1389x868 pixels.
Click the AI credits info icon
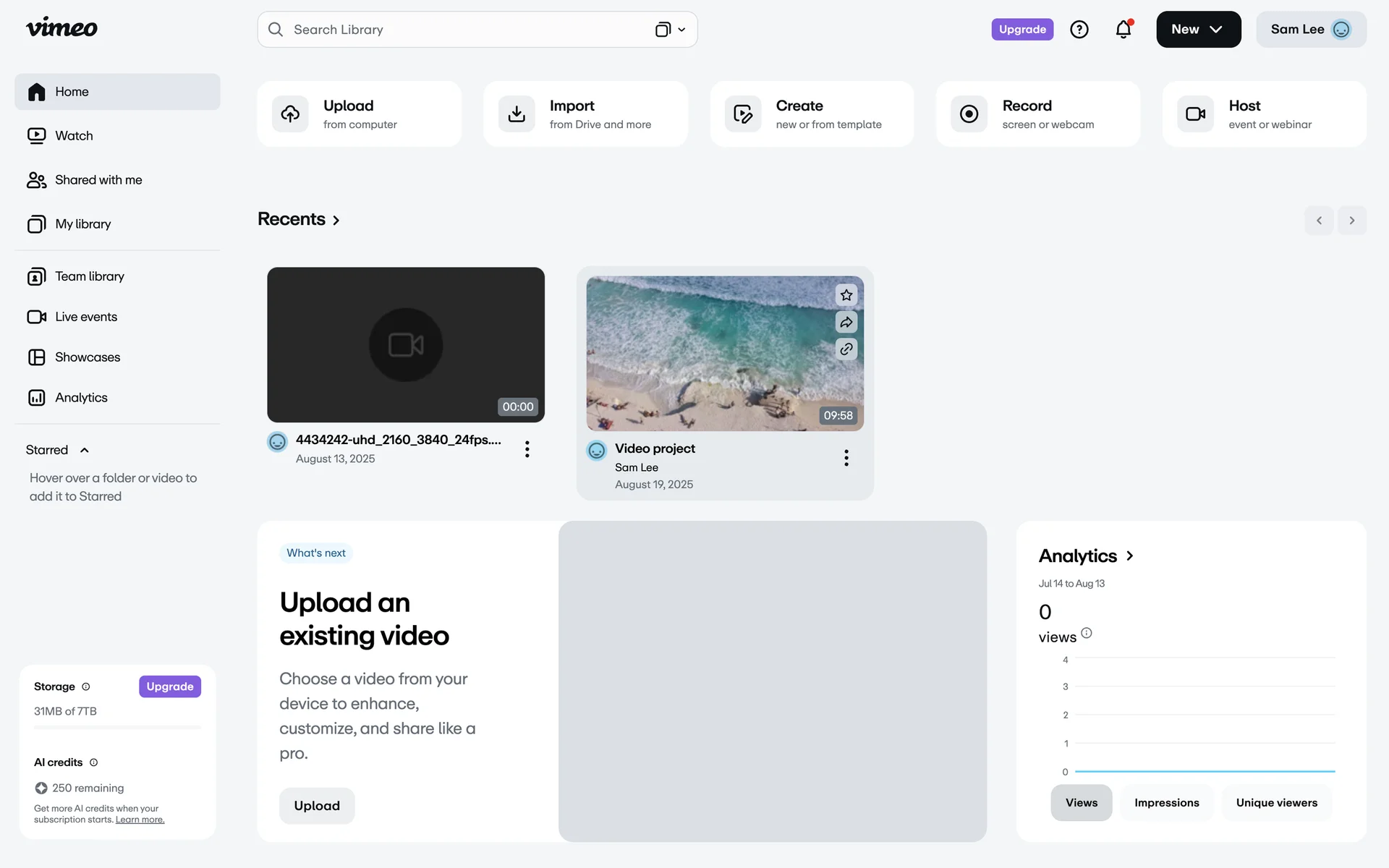coord(93,762)
